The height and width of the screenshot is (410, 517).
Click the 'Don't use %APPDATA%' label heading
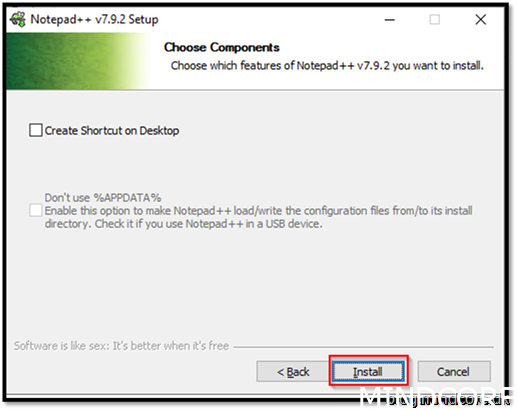coord(103,198)
